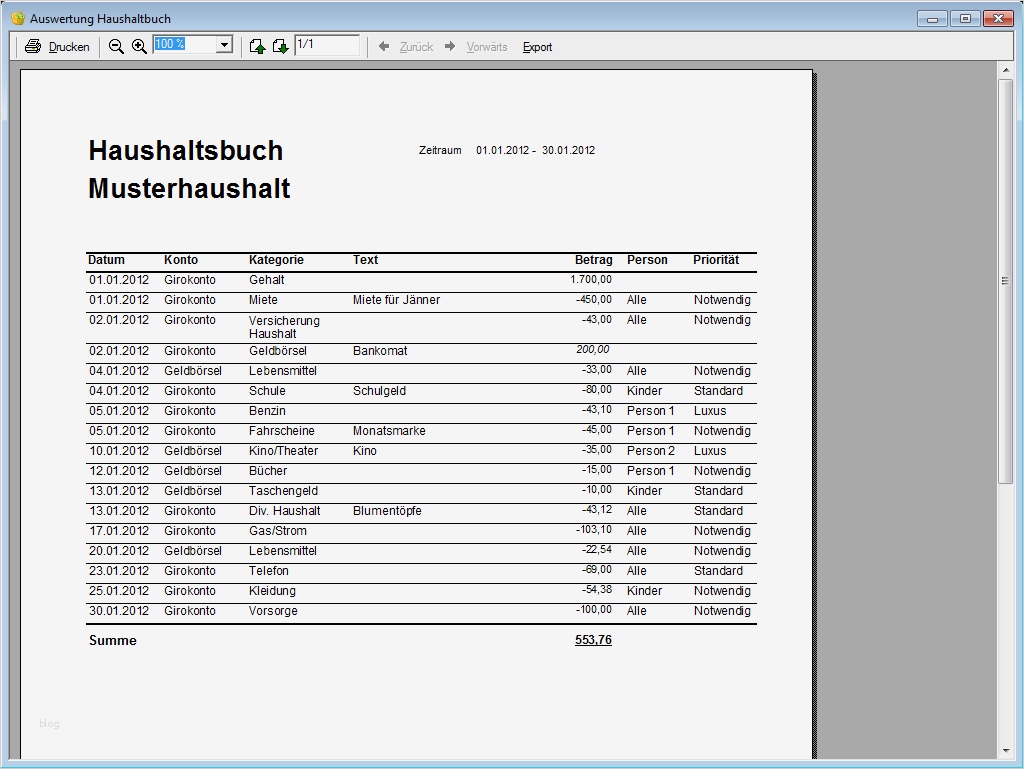Click the Vorwärts label in the toolbar
The image size is (1024, 769).
point(487,47)
